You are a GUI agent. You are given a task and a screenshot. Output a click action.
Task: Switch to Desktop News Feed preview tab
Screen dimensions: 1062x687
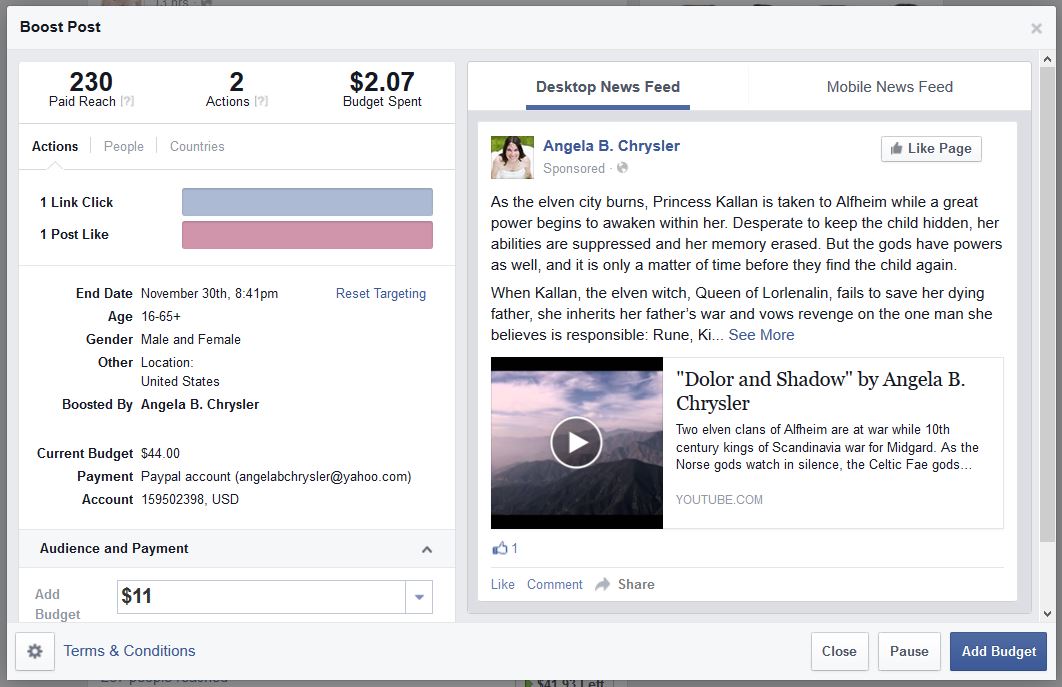click(x=608, y=87)
